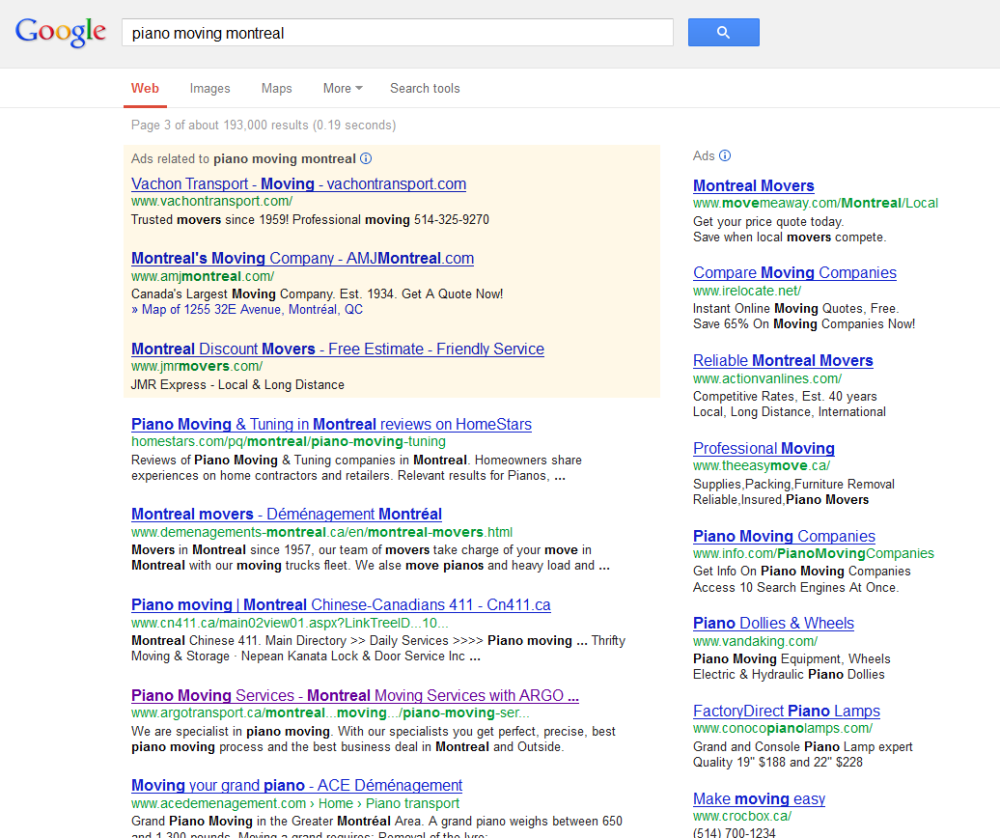Click info icon next to right-side Ads
Screen dimensions: 1000x838
725,155
